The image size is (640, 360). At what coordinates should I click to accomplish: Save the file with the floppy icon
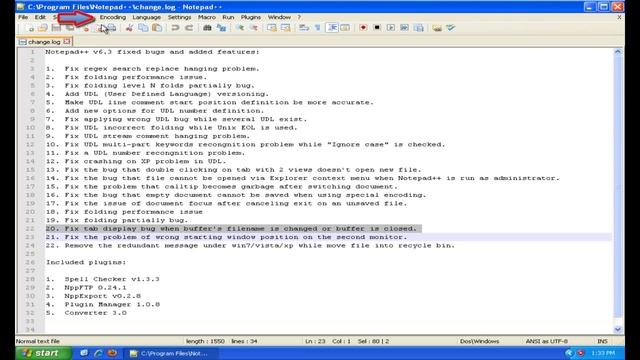pyautogui.click(x=56, y=28)
